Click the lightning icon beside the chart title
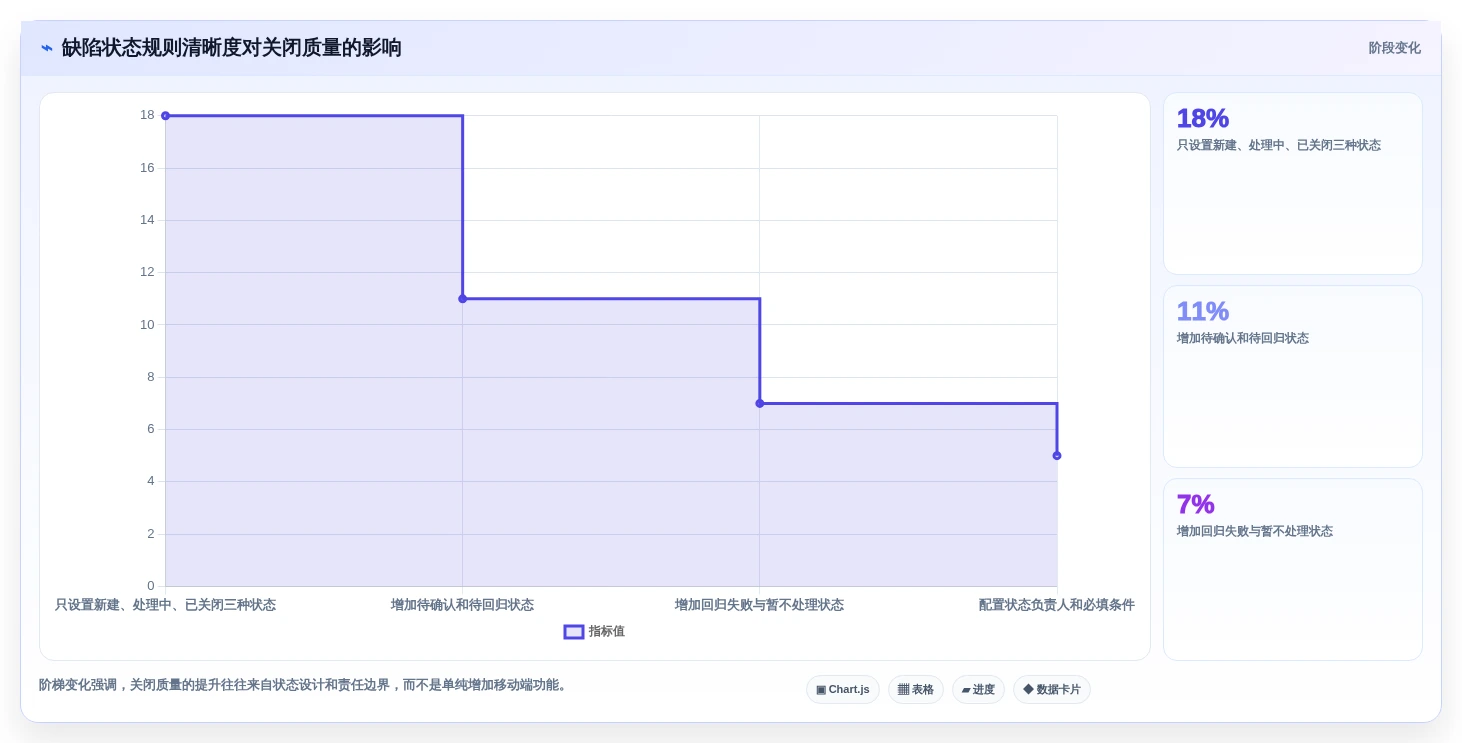 tap(47, 48)
